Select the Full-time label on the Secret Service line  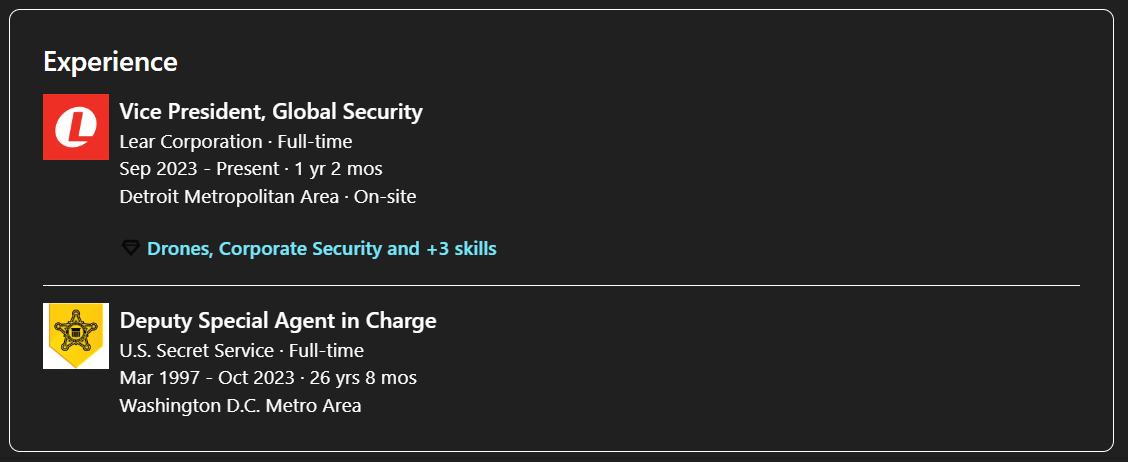327,350
